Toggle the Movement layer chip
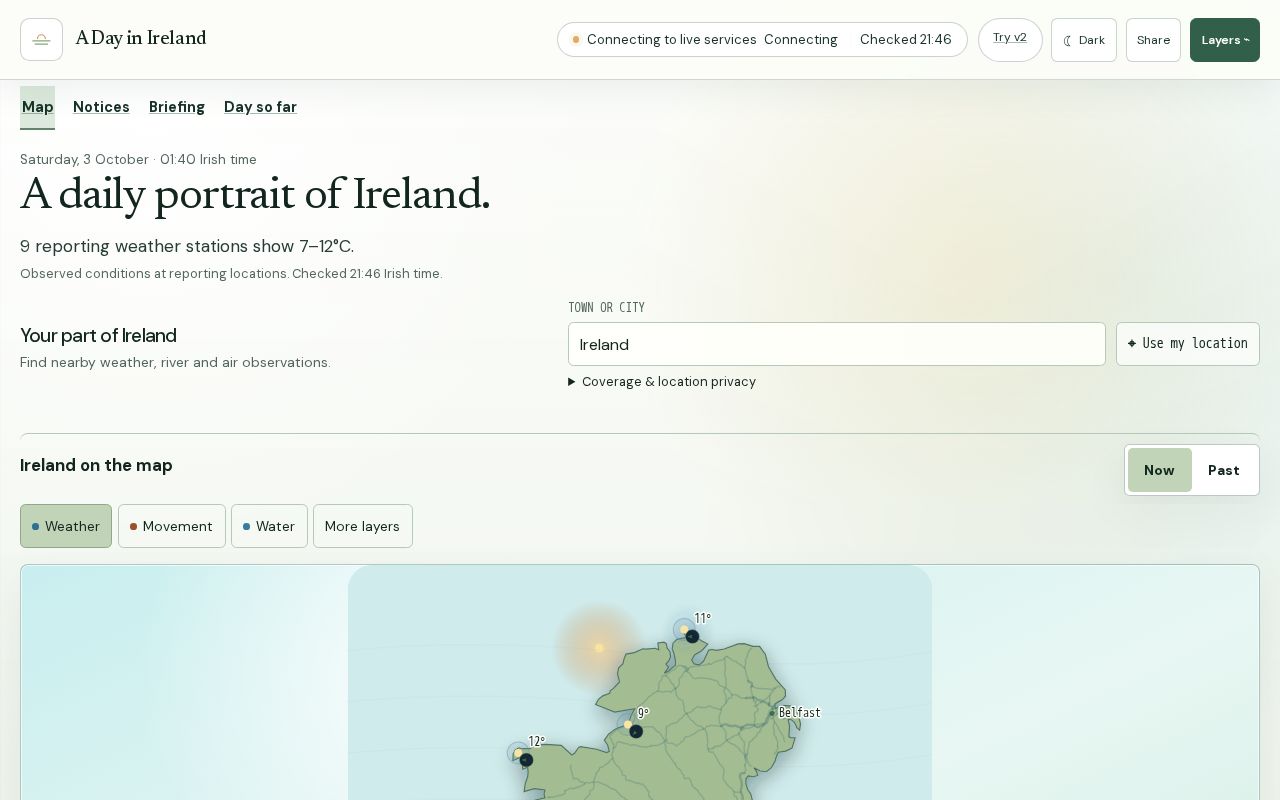1280x800 pixels. coord(172,526)
